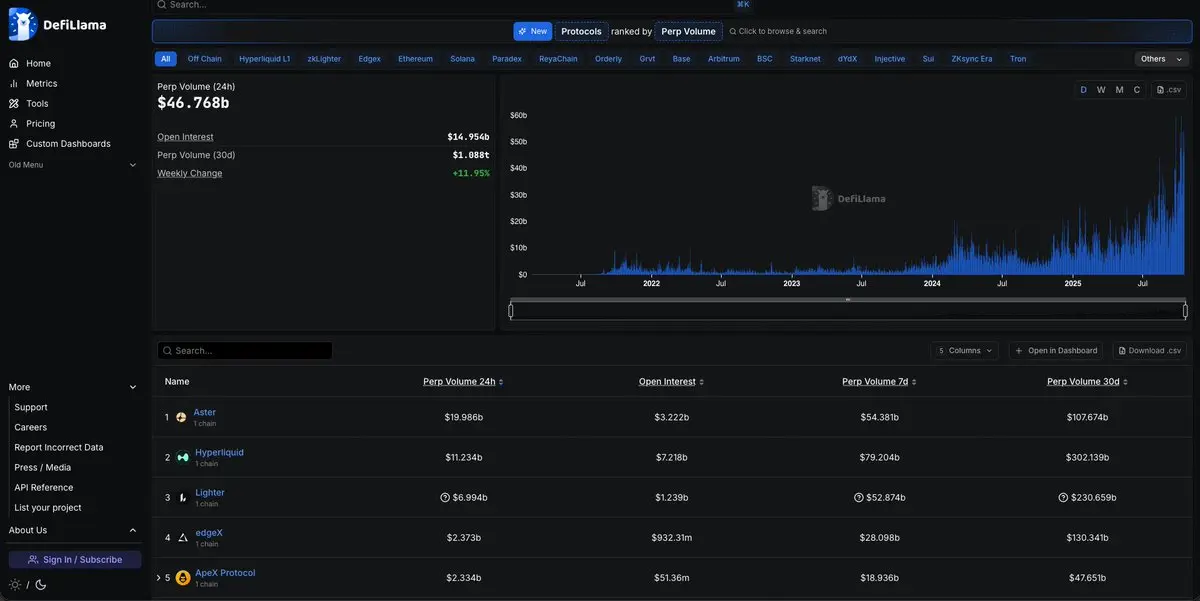Click browse and search magnifier hint
1200x601 pixels.
pyautogui.click(x=778, y=31)
